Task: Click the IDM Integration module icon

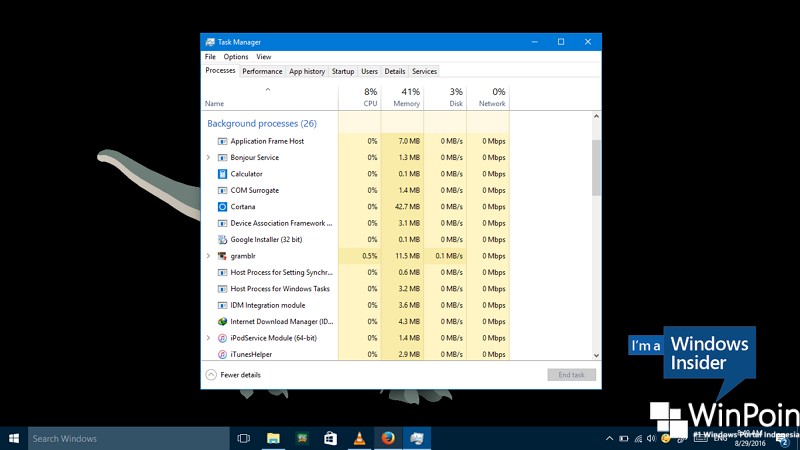Action: pos(222,305)
